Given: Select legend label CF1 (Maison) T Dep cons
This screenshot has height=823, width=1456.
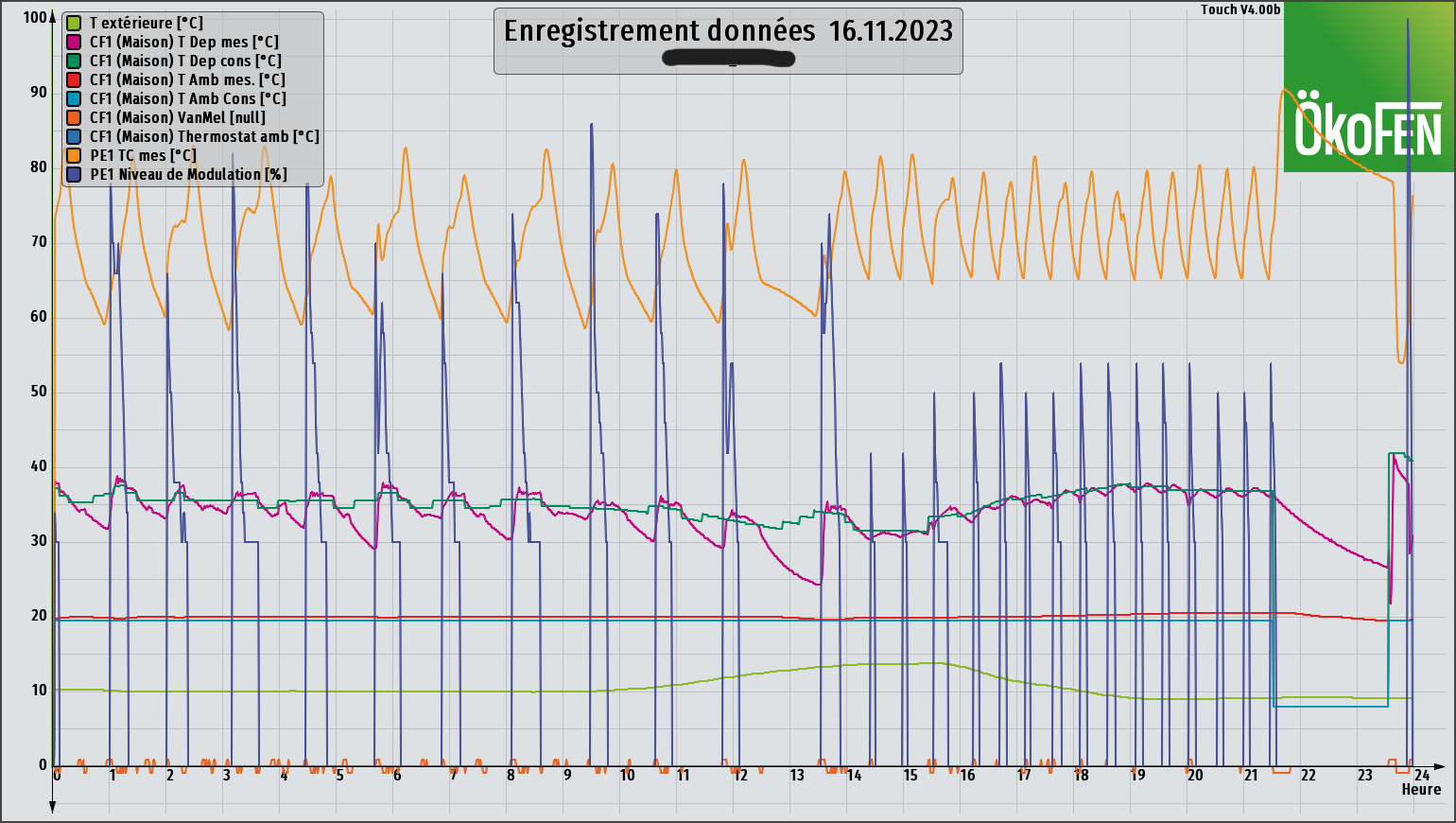Looking at the screenshot, I should (x=186, y=61).
